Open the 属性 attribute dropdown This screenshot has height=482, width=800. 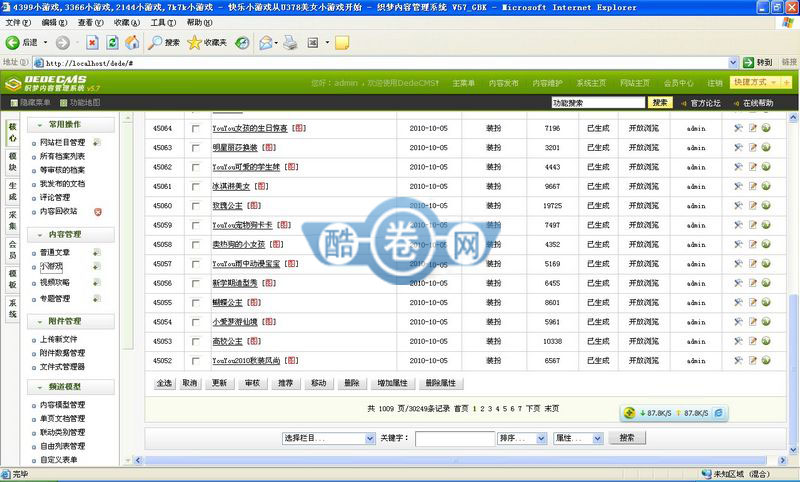pos(578,438)
